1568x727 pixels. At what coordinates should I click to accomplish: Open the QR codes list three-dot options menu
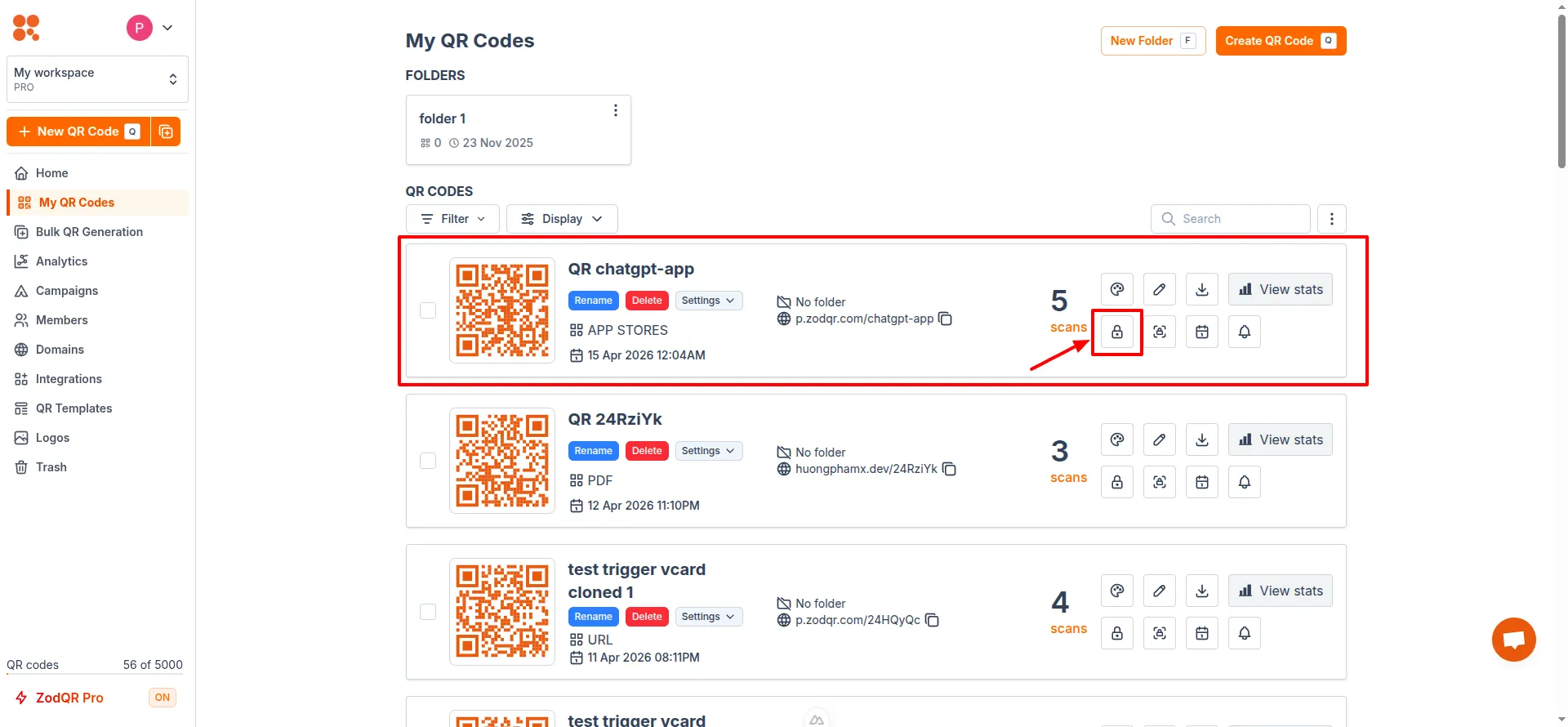tap(1332, 219)
